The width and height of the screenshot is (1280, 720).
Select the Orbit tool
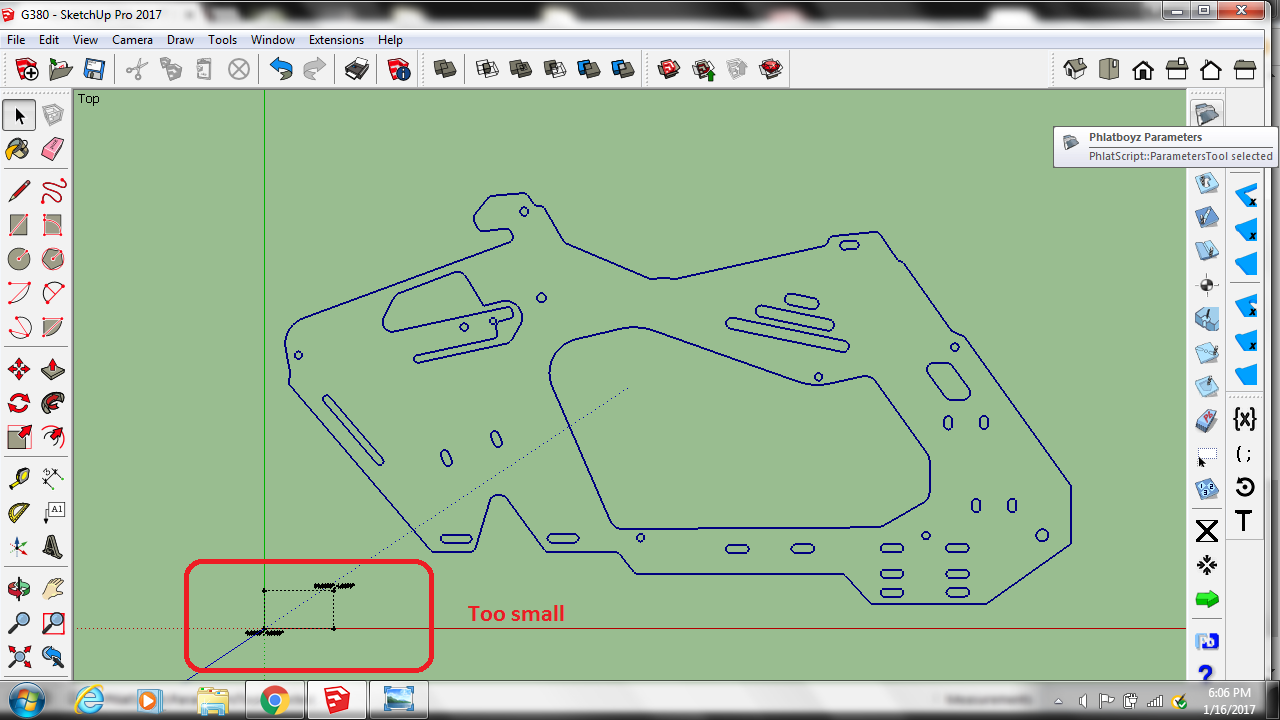[18, 587]
